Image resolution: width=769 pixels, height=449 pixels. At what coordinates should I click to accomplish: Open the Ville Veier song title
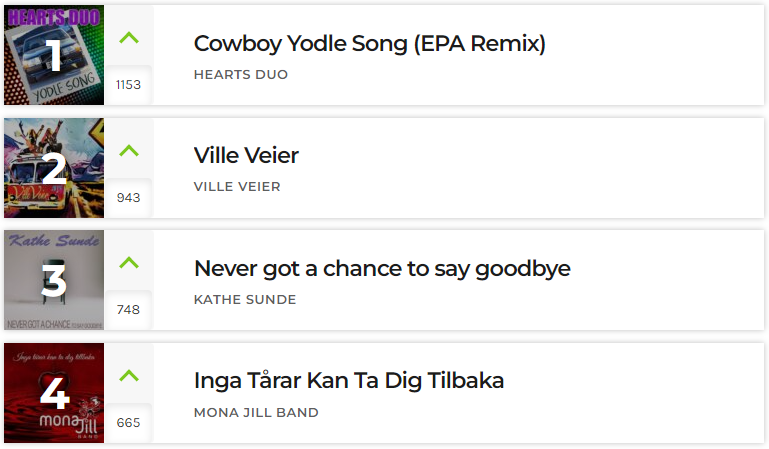point(246,155)
